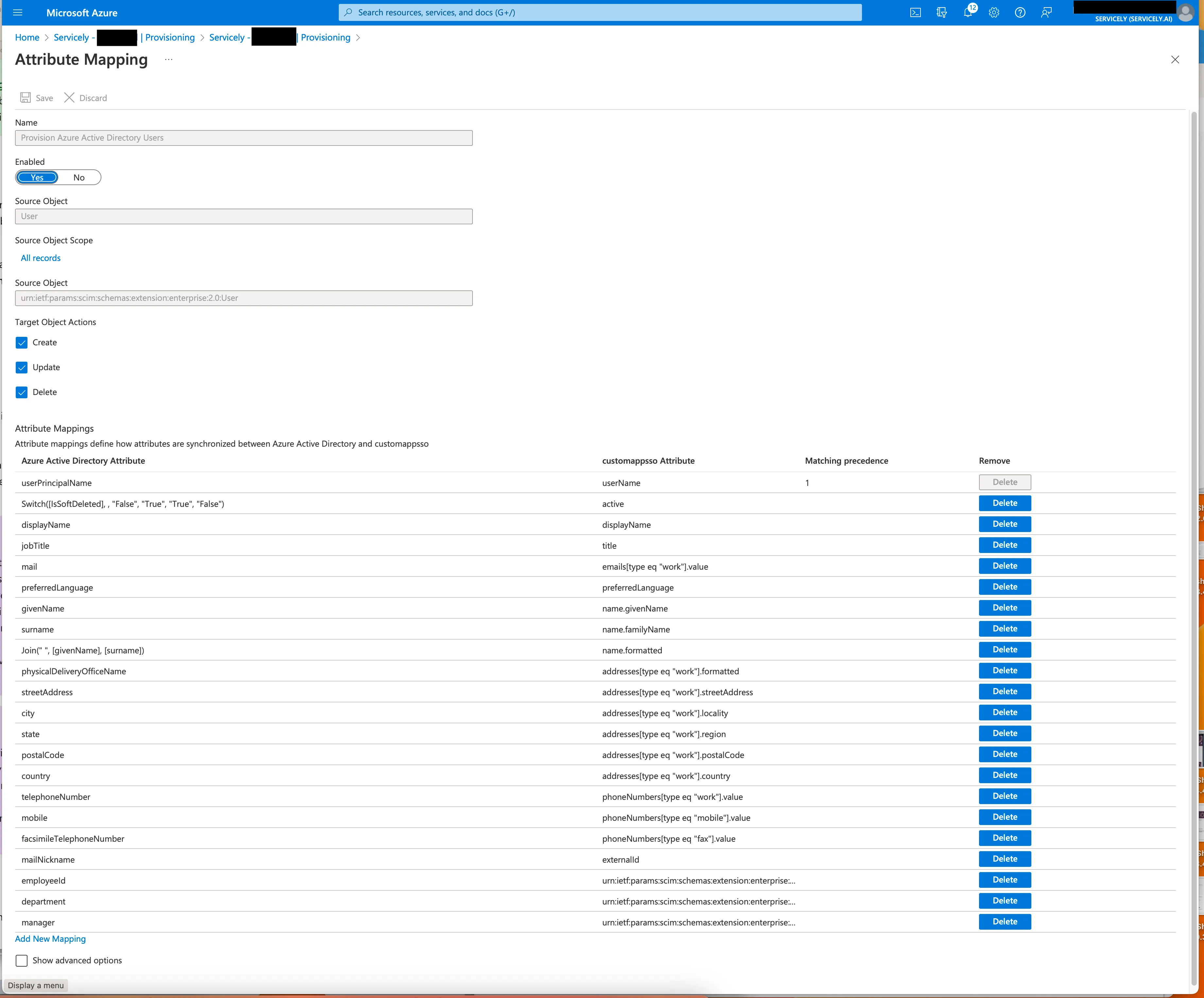Discard attribute mapping changes
The width and height of the screenshot is (1204, 998).
click(x=85, y=98)
